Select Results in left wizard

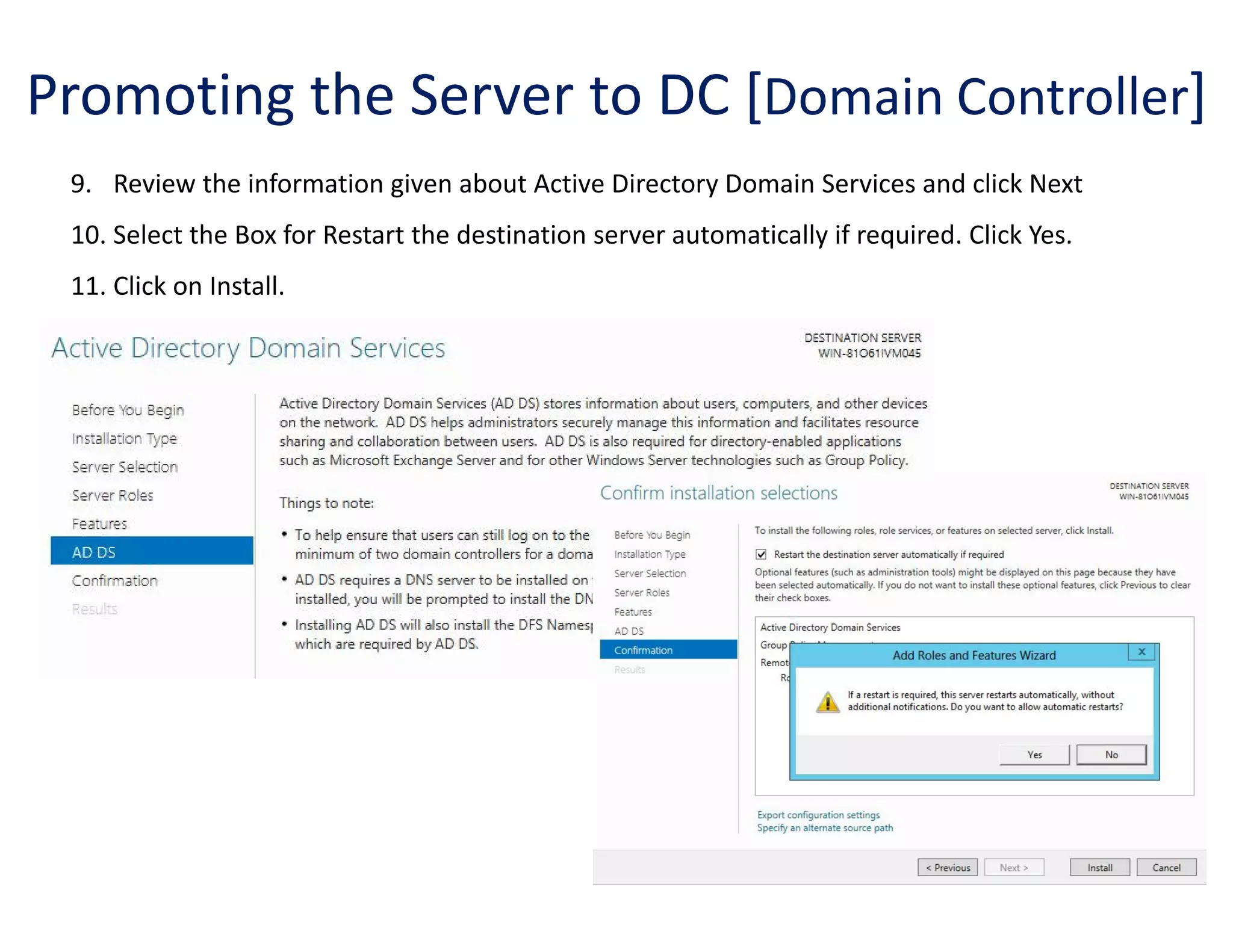tap(95, 609)
